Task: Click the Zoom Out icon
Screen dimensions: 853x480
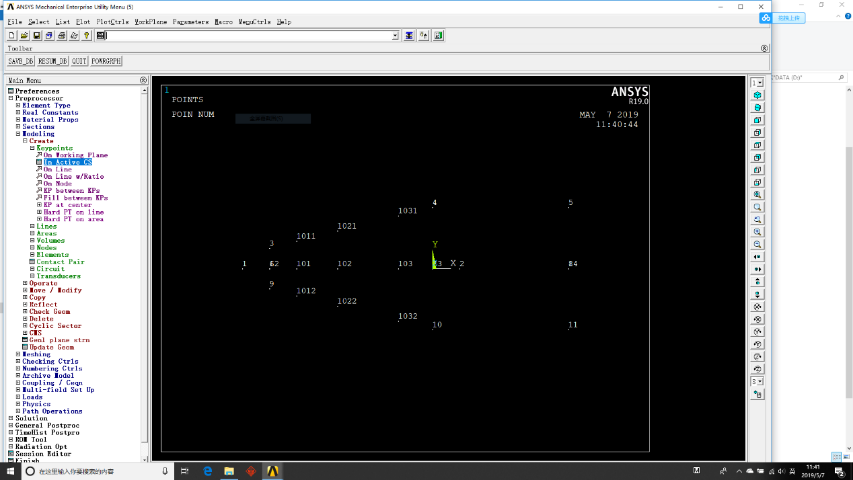Action: (757, 245)
